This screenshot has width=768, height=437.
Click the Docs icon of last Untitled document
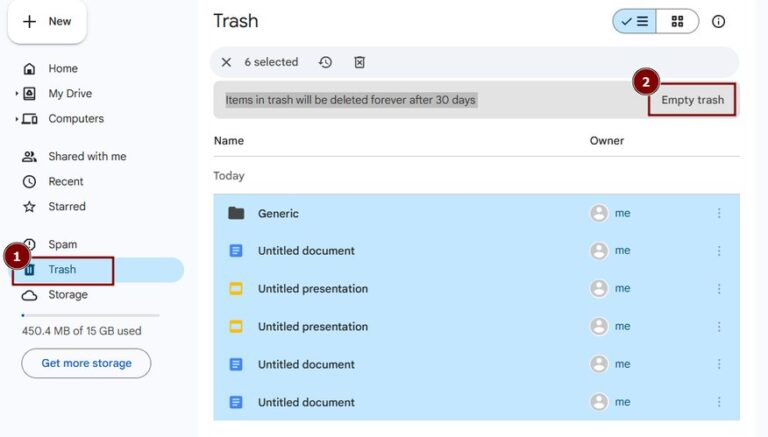pyautogui.click(x=236, y=402)
